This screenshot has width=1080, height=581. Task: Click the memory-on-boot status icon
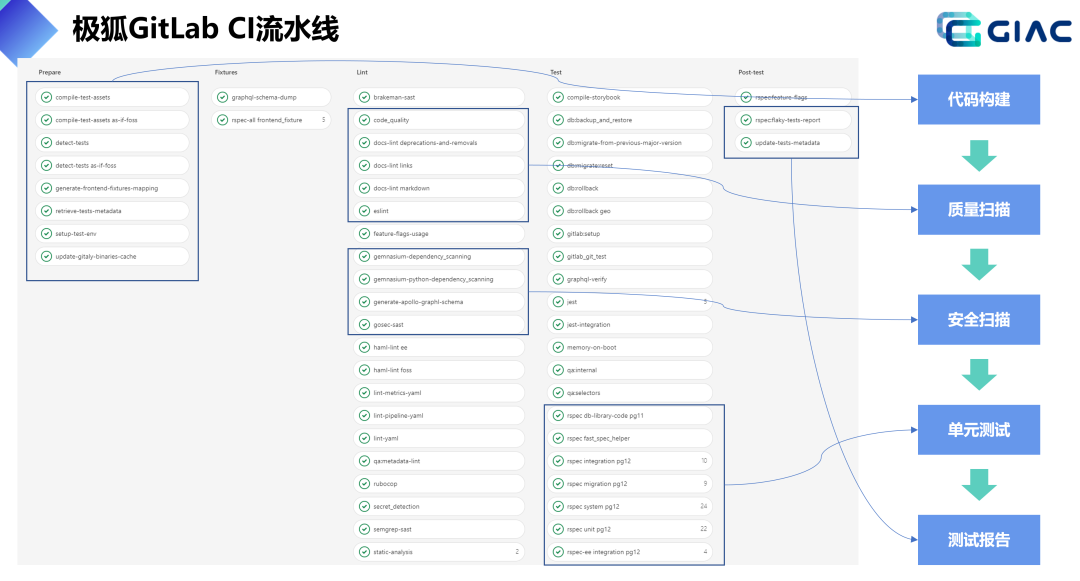[558, 347]
